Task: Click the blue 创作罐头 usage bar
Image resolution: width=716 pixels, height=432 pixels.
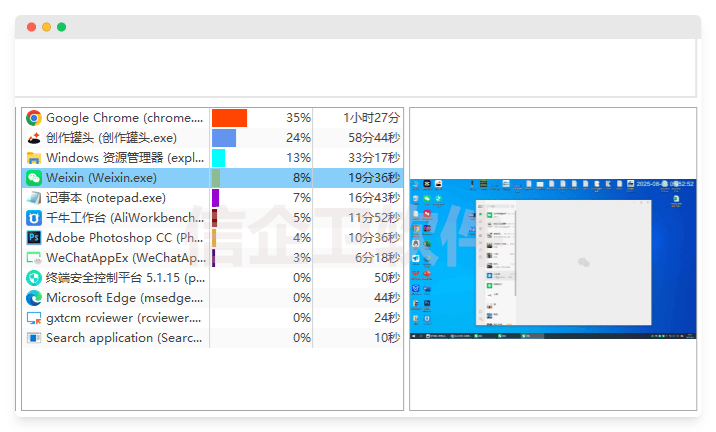Action: click(x=224, y=138)
